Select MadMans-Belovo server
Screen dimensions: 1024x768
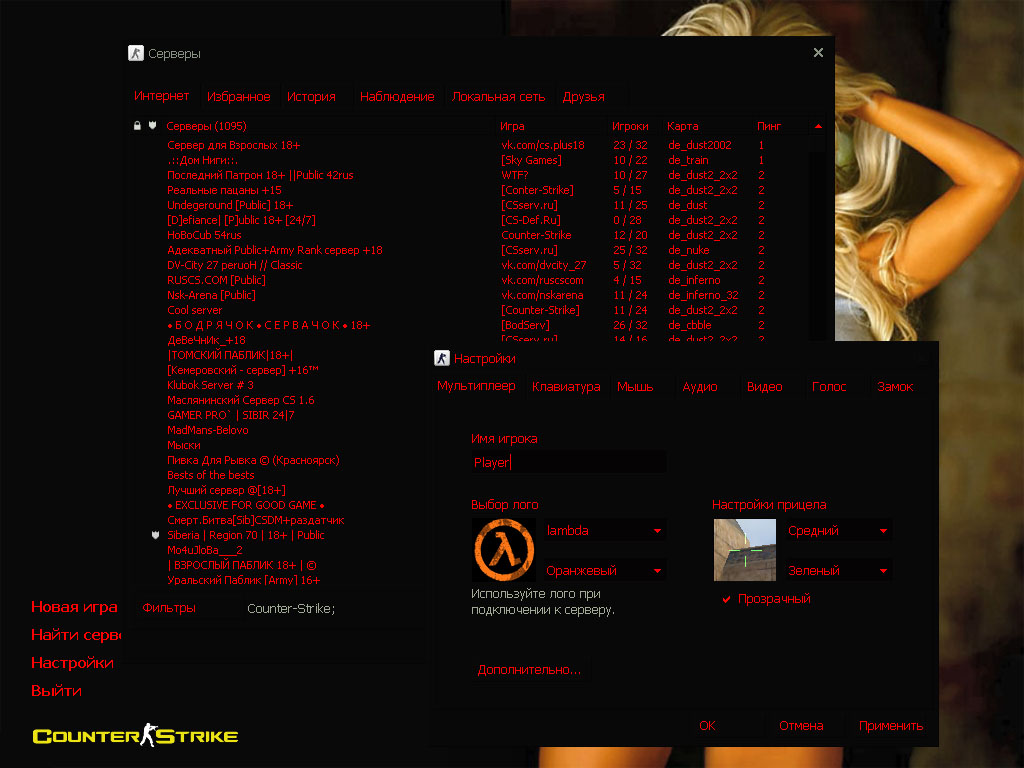(x=207, y=430)
